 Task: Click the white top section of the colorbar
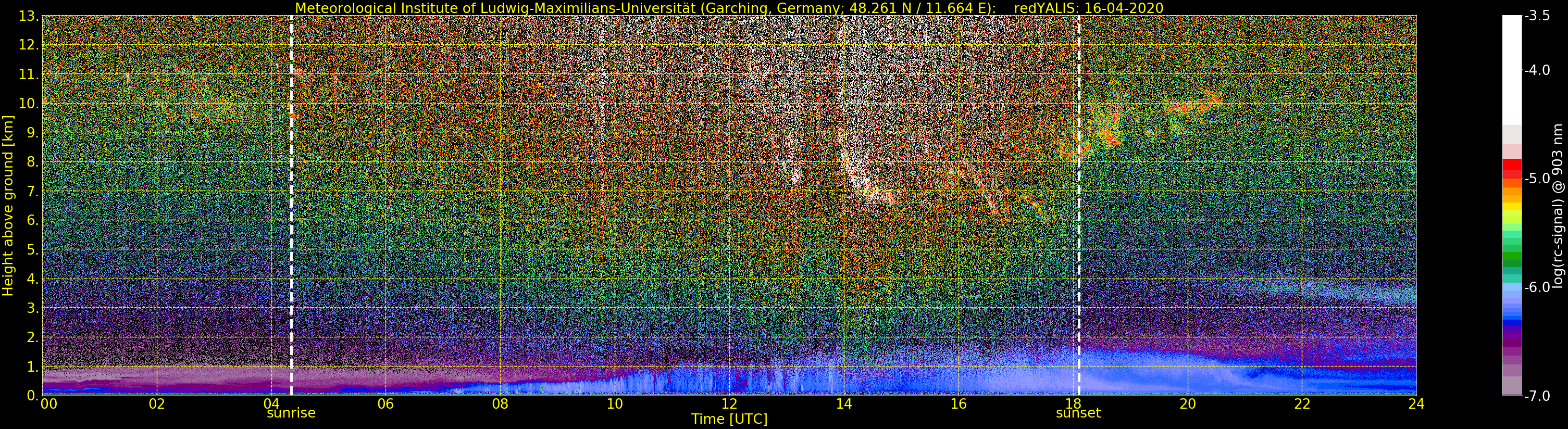[1512, 70]
